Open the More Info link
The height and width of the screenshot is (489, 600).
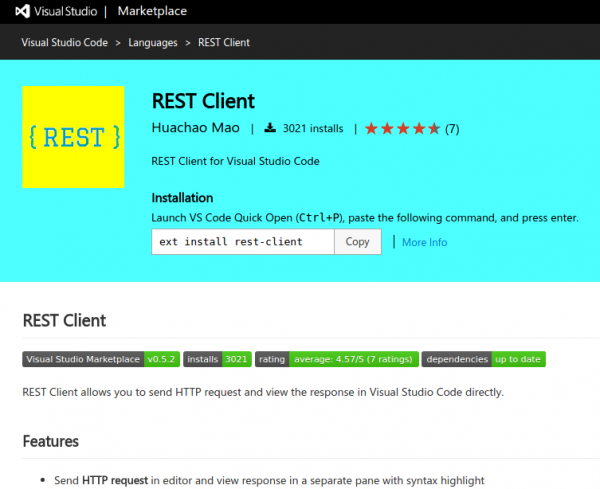424,242
